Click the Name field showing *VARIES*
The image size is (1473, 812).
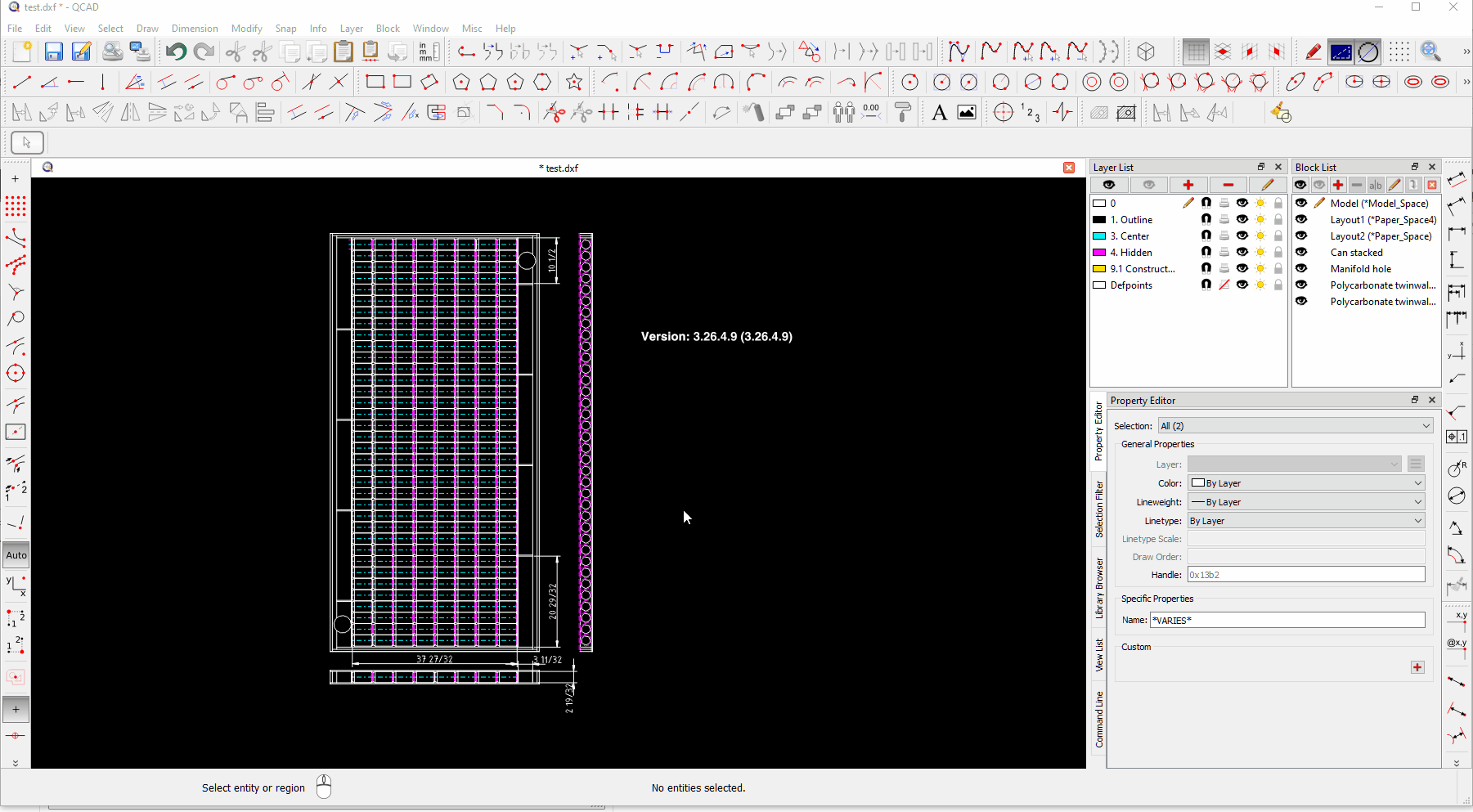click(x=1287, y=621)
